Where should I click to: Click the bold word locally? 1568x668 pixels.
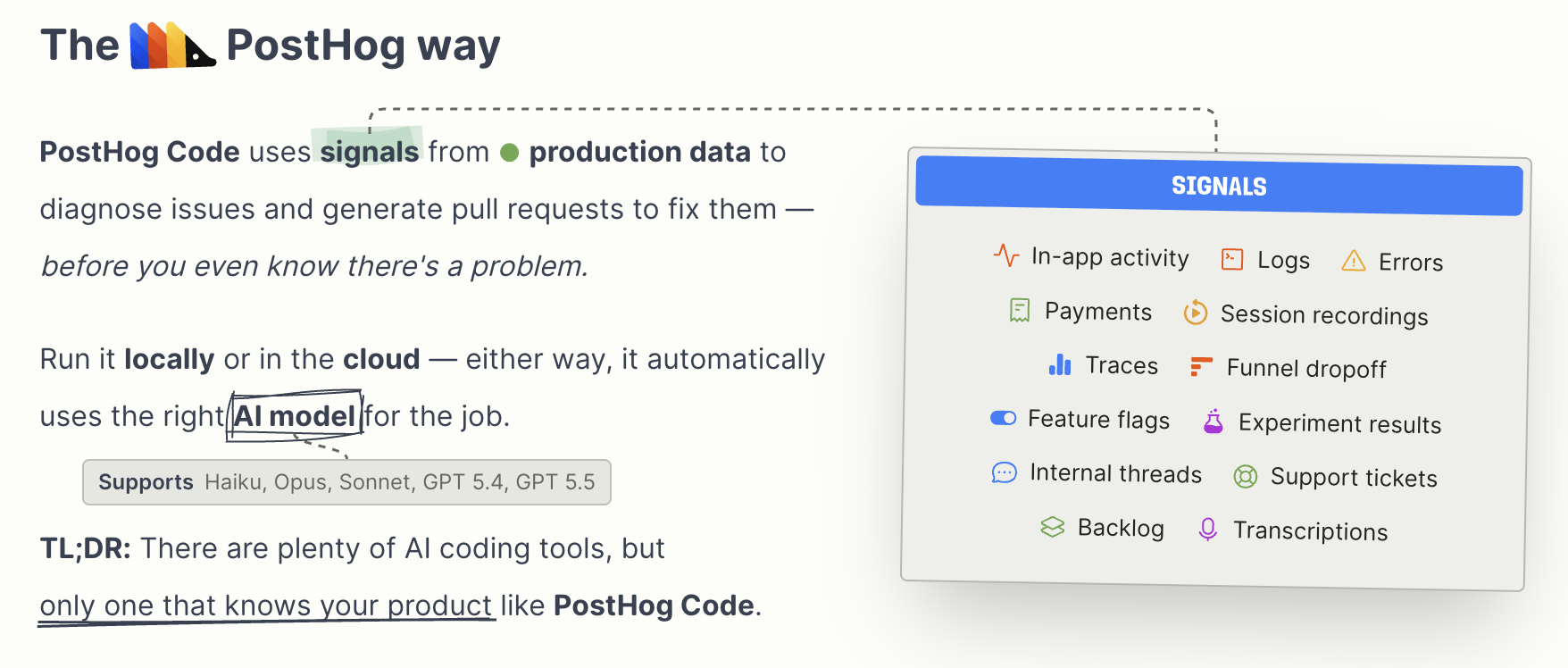170,359
